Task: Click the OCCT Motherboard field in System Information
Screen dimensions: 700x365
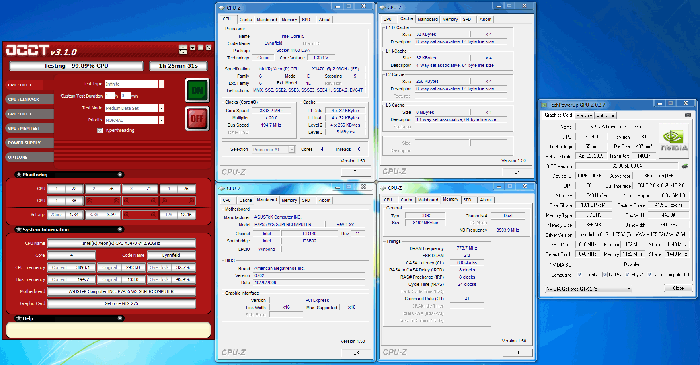Action: pyautogui.click(x=121, y=292)
